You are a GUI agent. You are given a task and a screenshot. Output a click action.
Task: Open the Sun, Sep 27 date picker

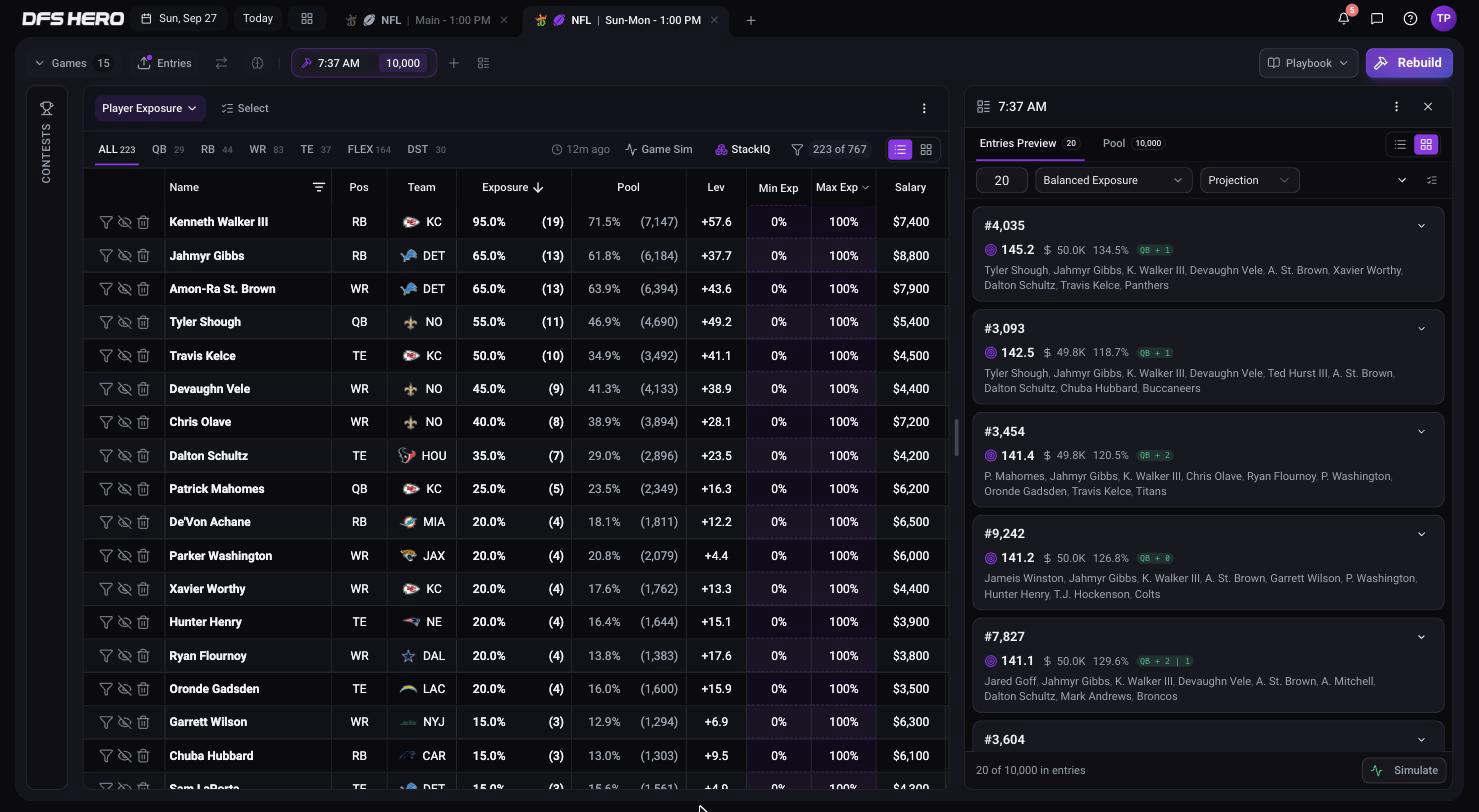[x=179, y=19]
